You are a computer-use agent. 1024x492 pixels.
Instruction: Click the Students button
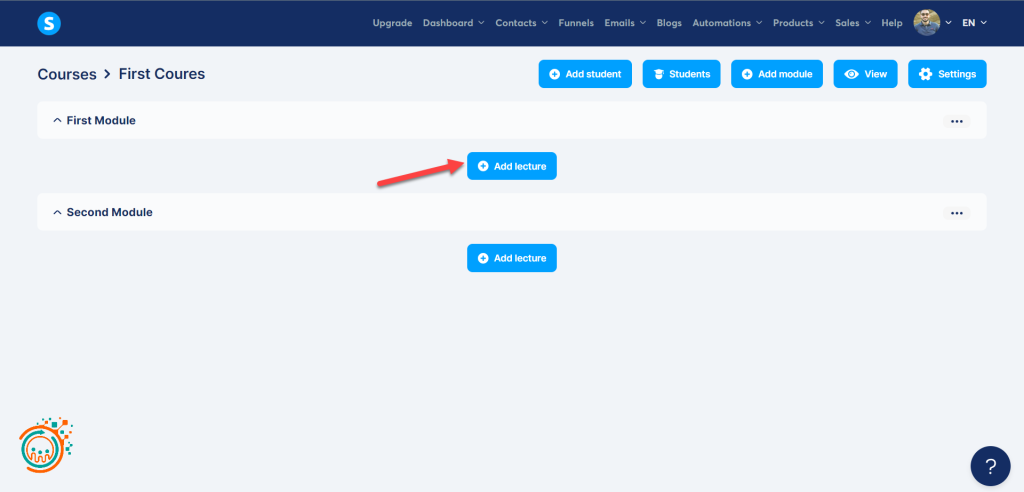pos(681,74)
